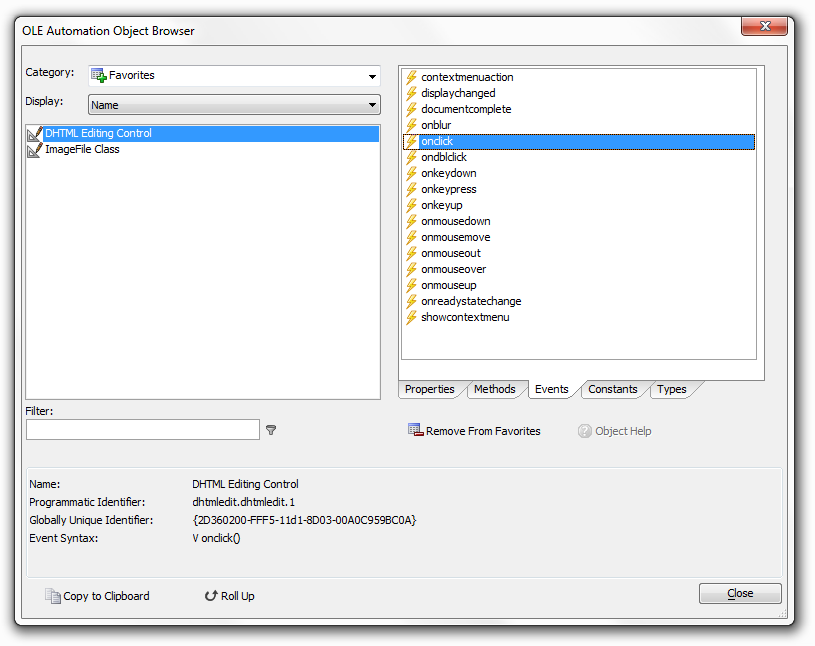Click the Event Syntax value V onclick()
The height and width of the screenshot is (646, 815).
pos(216,538)
